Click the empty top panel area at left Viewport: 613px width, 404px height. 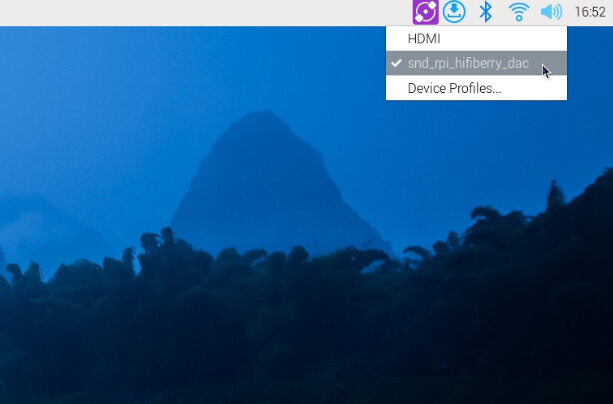pos(150,12)
